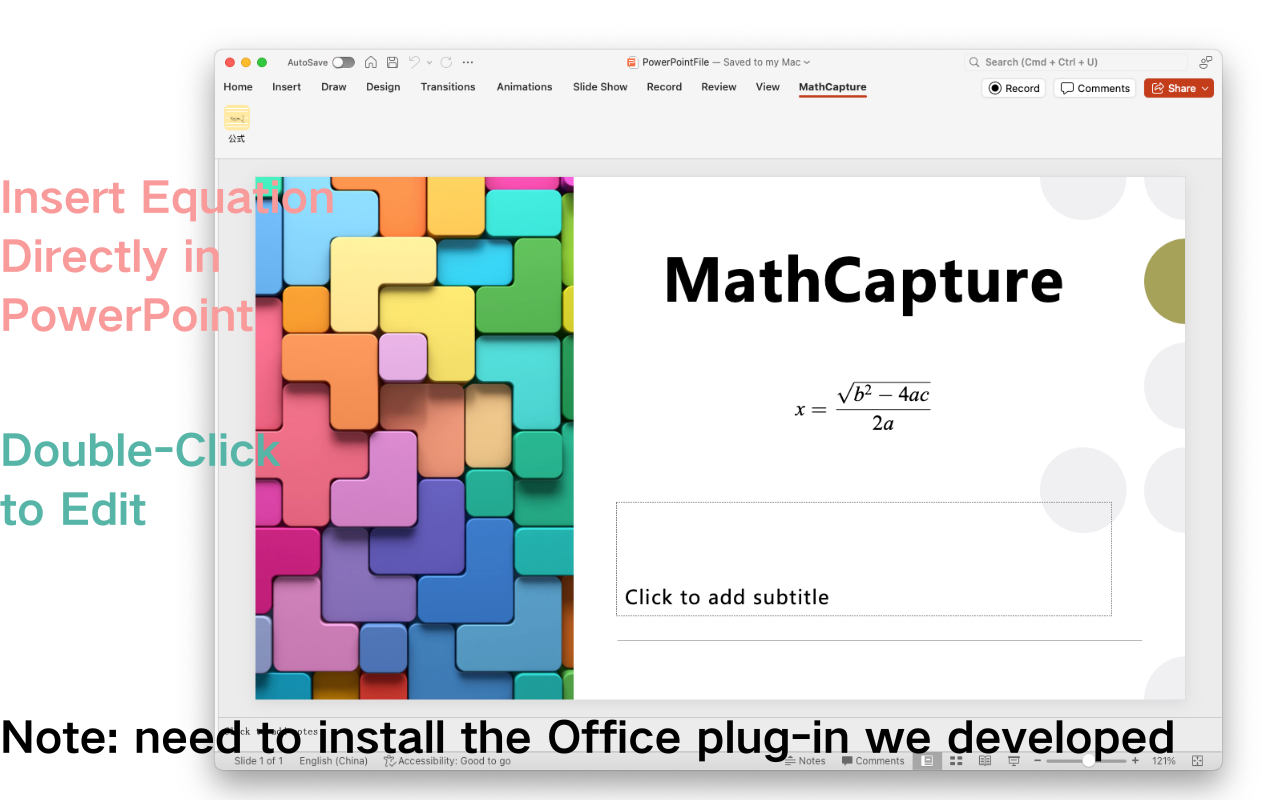Open the undo history dropdown arrow
This screenshot has height=800, width=1280.
coord(427,62)
